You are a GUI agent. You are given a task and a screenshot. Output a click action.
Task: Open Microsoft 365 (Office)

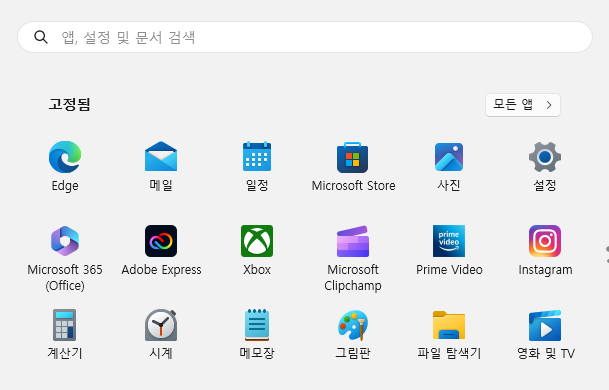click(x=65, y=241)
